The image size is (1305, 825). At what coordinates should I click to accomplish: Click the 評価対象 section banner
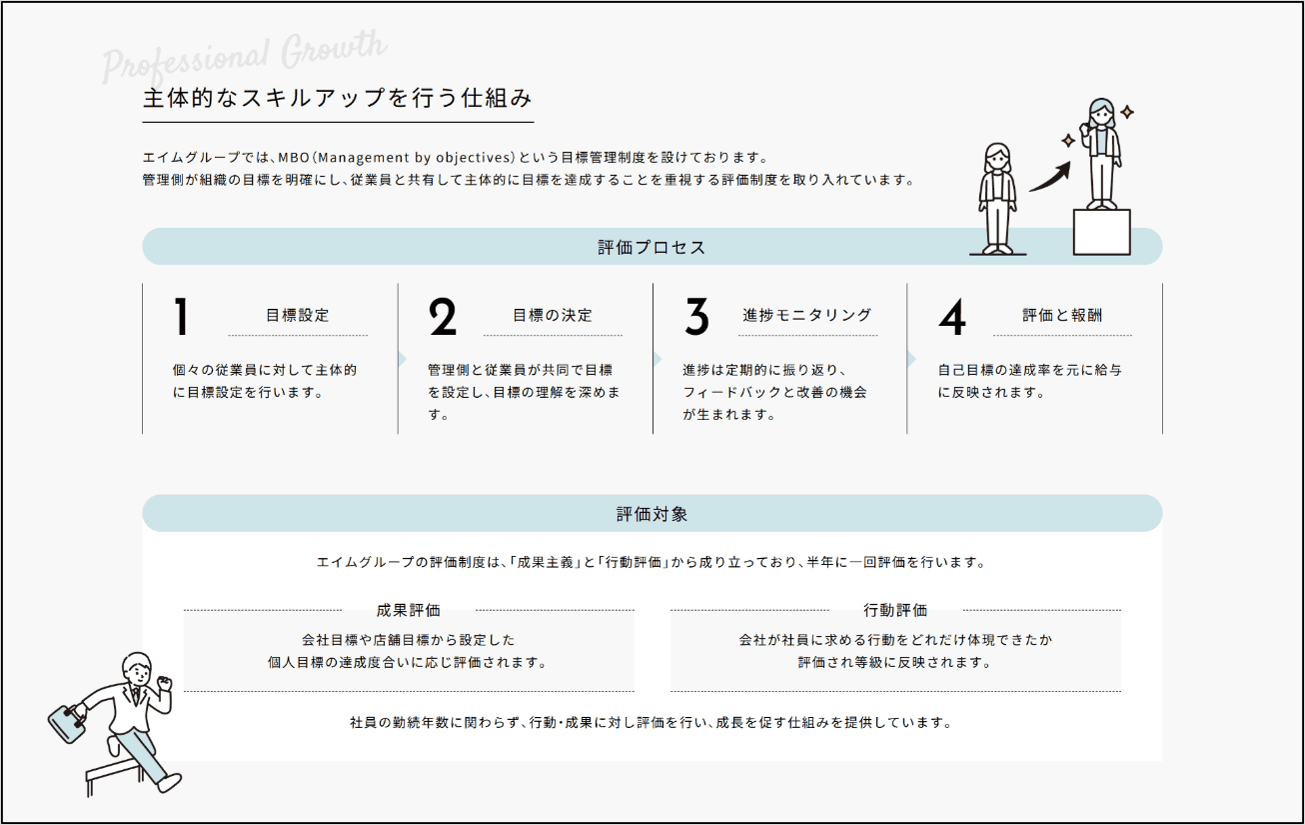point(652,514)
